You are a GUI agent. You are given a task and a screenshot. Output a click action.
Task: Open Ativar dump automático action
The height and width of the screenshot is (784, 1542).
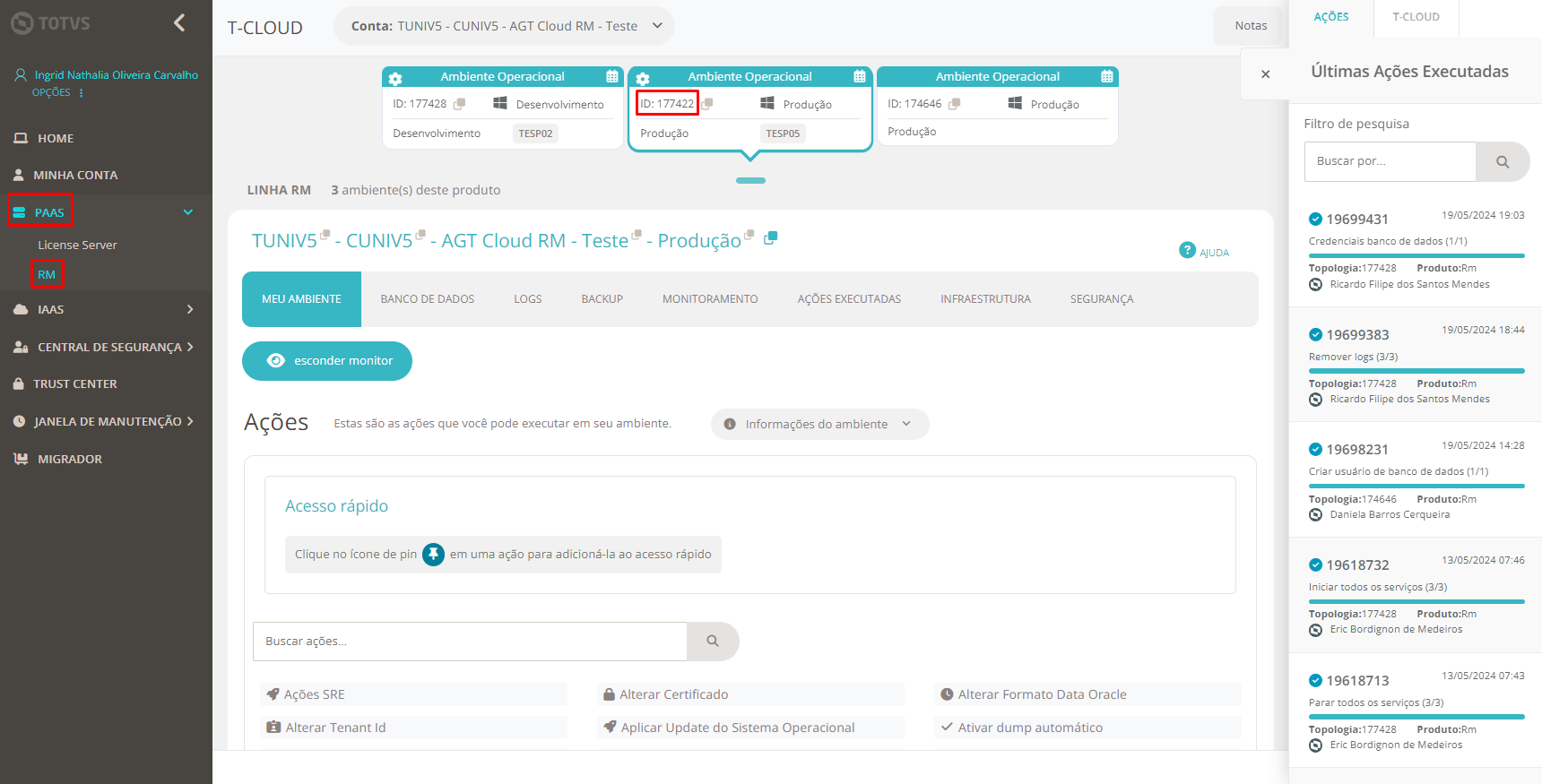[x=1087, y=728]
